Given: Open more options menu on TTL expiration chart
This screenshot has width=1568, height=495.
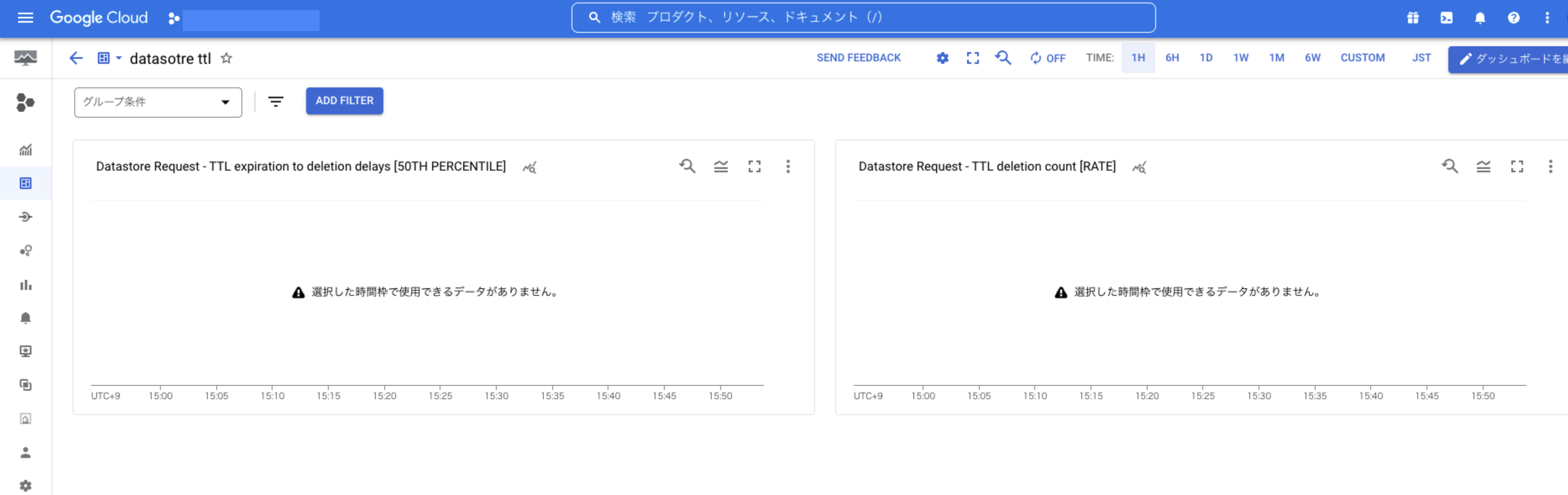Looking at the screenshot, I should pyautogui.click(x=788, y=166).
